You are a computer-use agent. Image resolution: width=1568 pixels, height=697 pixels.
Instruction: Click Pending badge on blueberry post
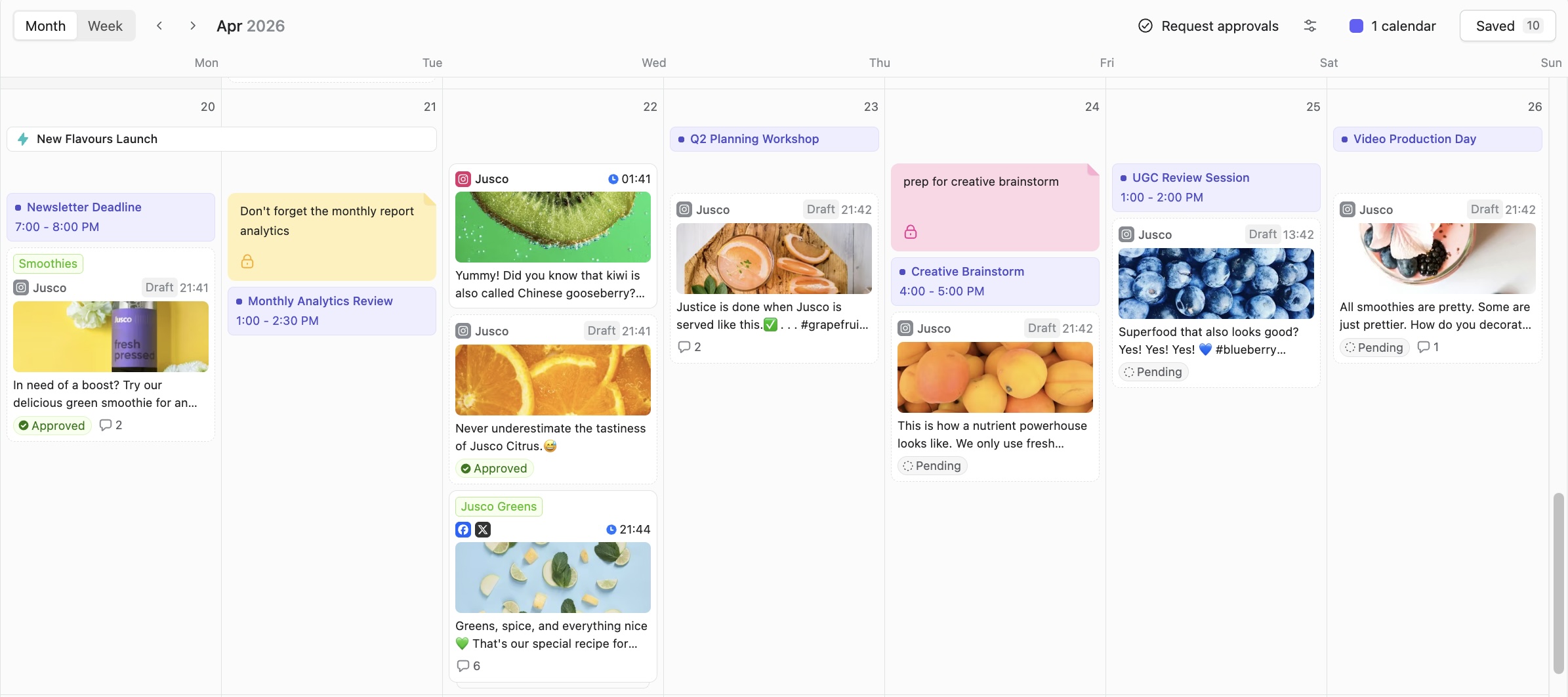(x=1153, y=371)
